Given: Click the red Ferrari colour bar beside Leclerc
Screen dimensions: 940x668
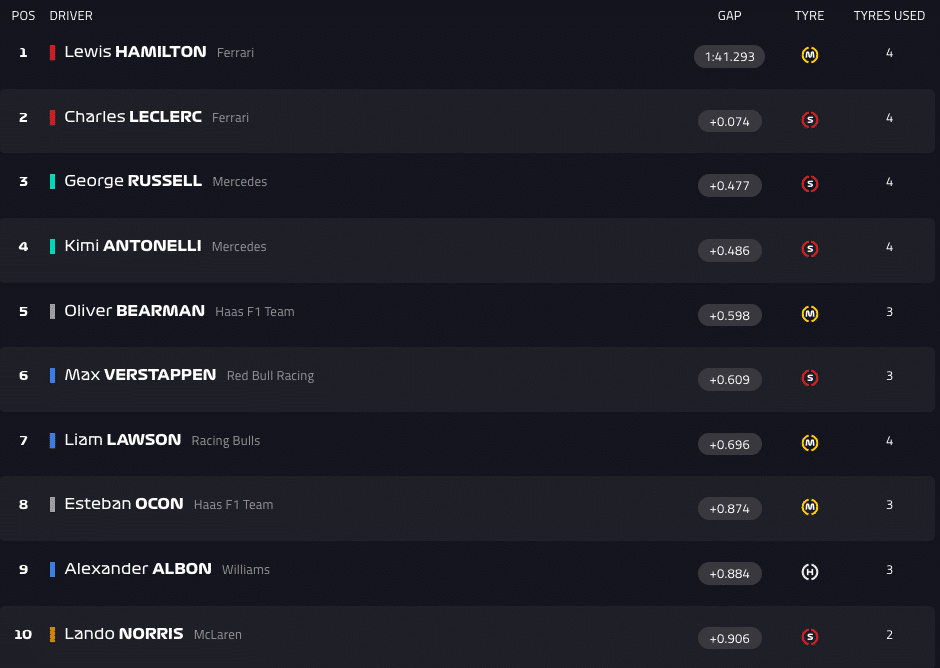Looking at the screenshot, I should (x=52, y=117).
